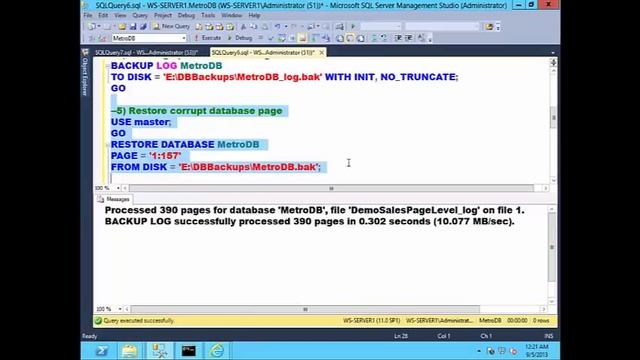Click the Paste icon in toolbar
Screen dimensions: 640x360
pos(264,27)
